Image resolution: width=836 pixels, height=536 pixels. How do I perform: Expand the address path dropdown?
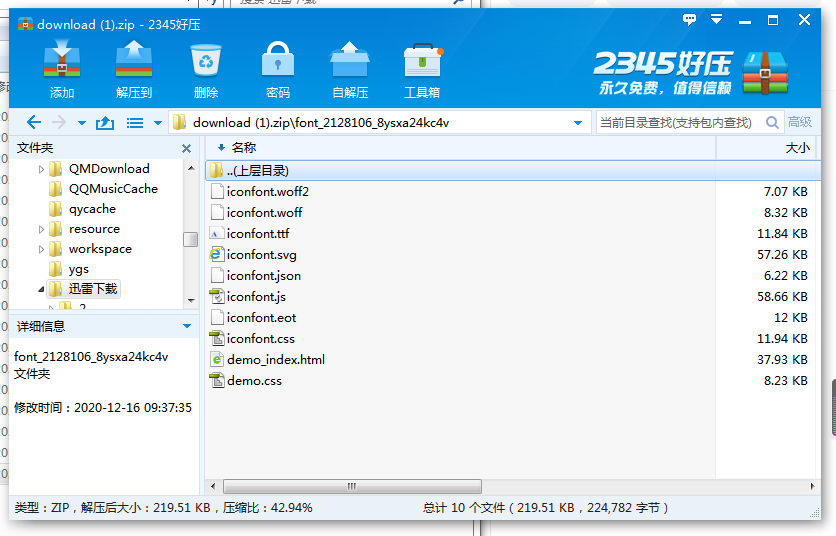point(578,123)
